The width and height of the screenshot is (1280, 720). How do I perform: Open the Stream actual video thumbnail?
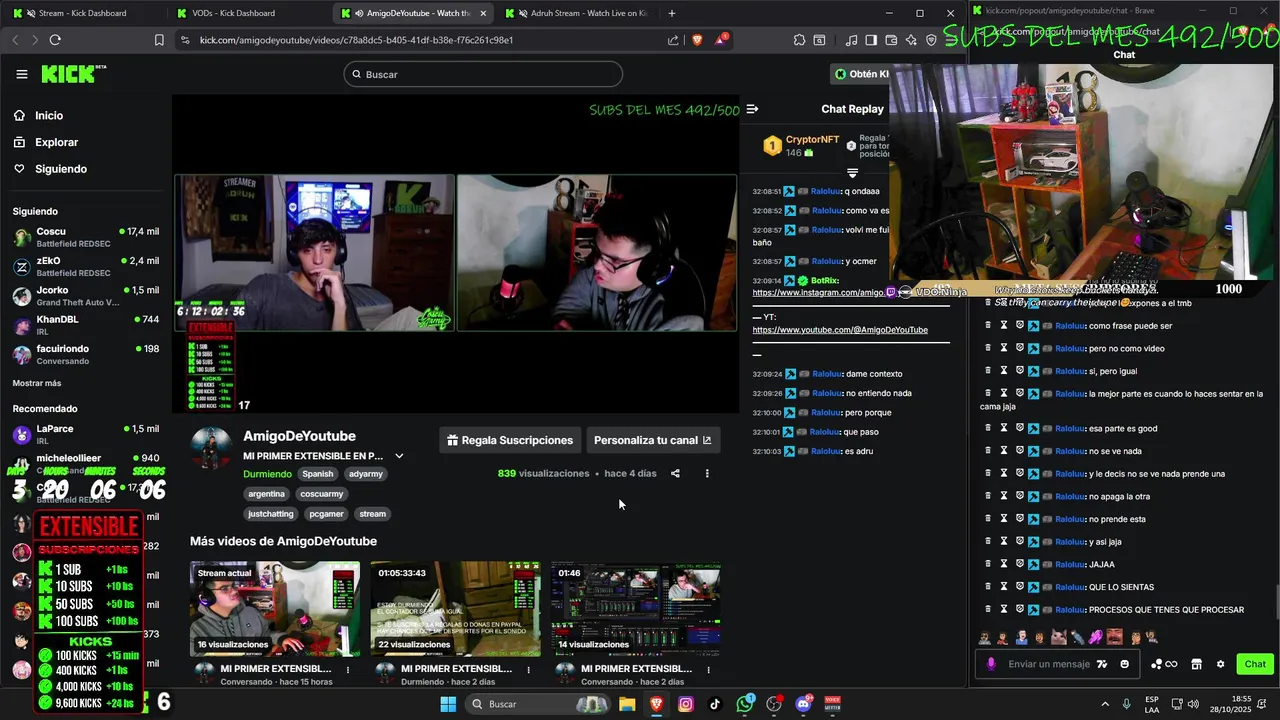pyautogui.click(x=275, y=609)
